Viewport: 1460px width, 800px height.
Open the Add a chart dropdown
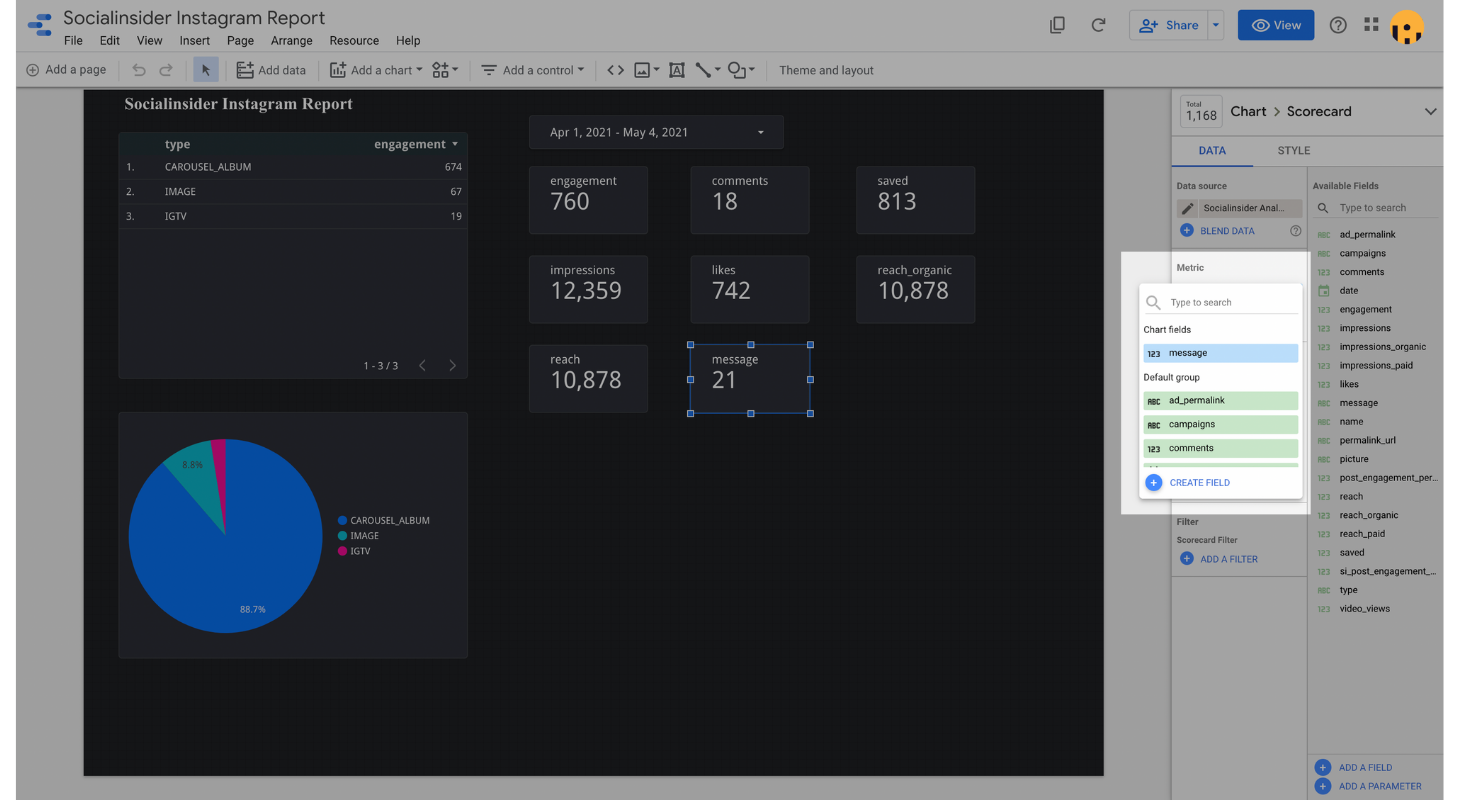click(376, 70)
